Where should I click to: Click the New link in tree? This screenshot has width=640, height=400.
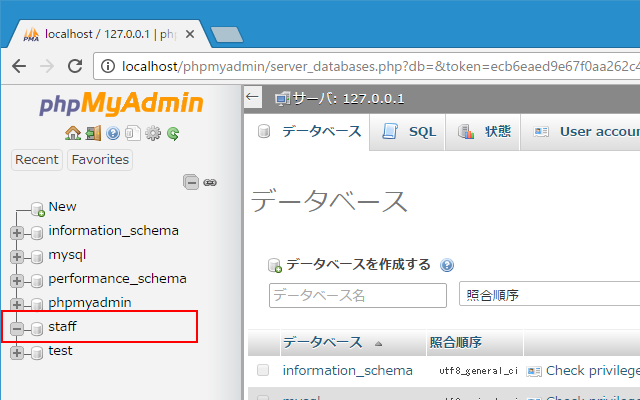62,207
